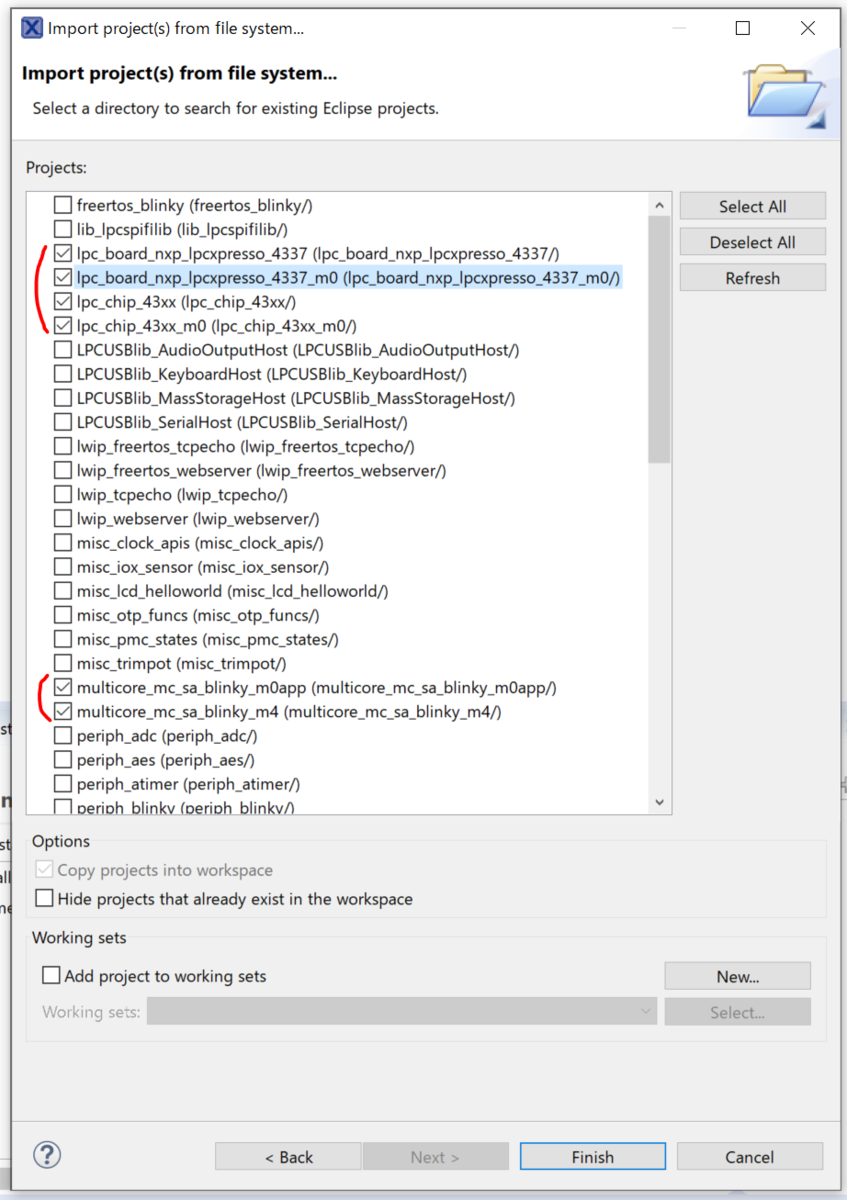The image size is (847, 1200).
Task: Check lwip_freertos_tcpecho checkbox
Action: [63, 446]
